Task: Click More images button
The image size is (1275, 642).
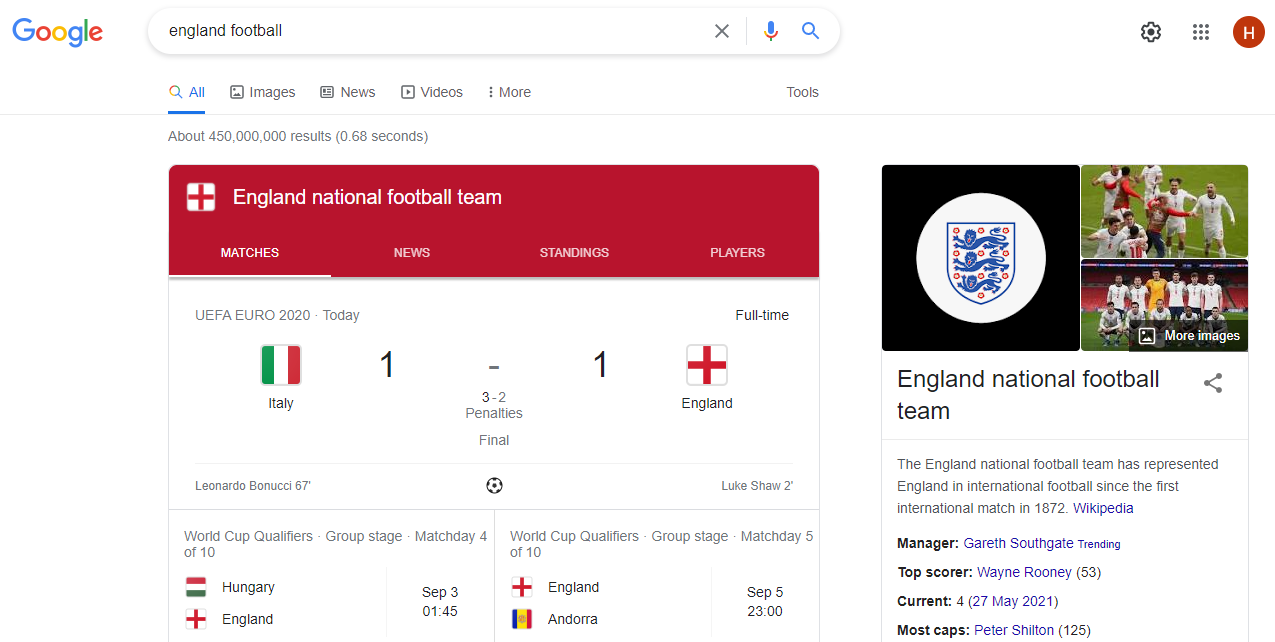Action: pos(1189,336)
